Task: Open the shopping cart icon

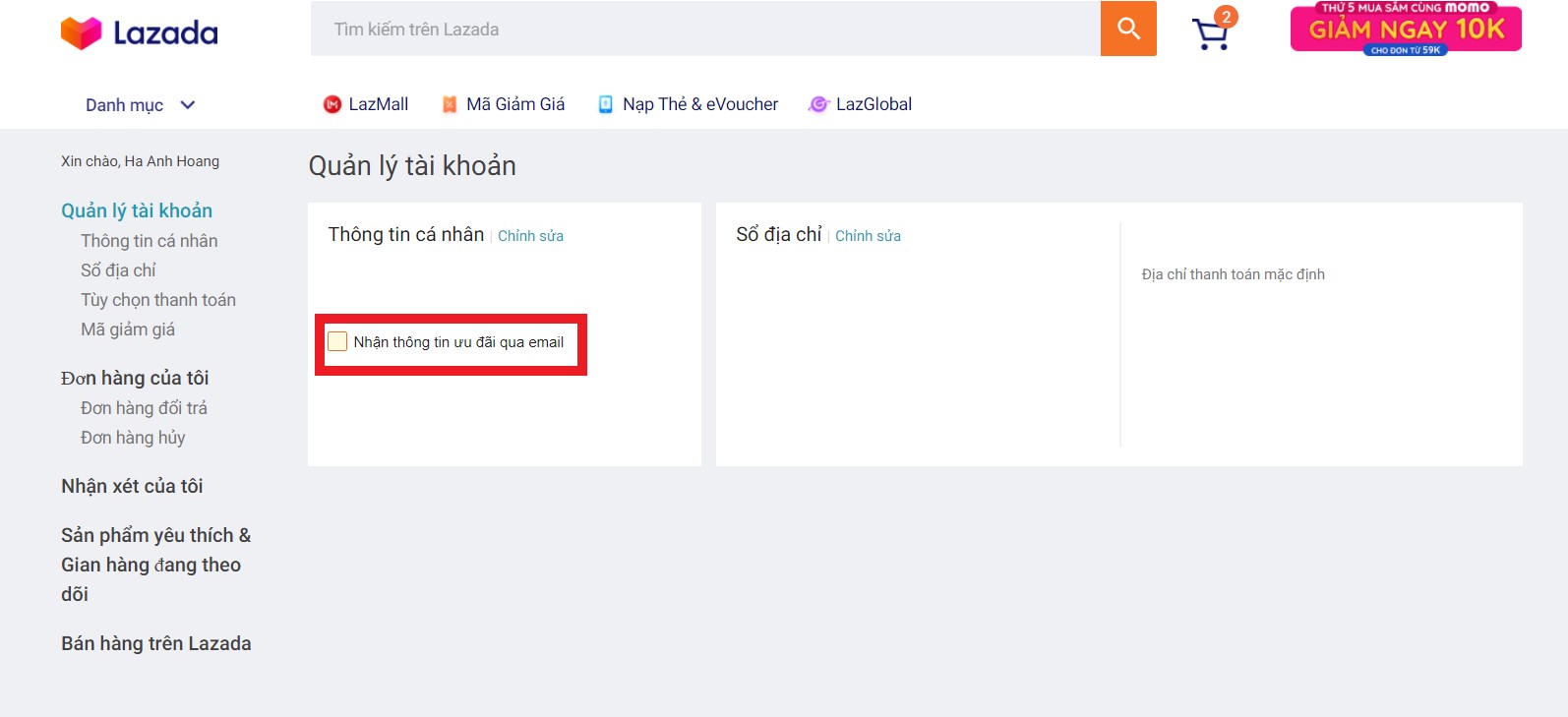Action: [1210, 34]
